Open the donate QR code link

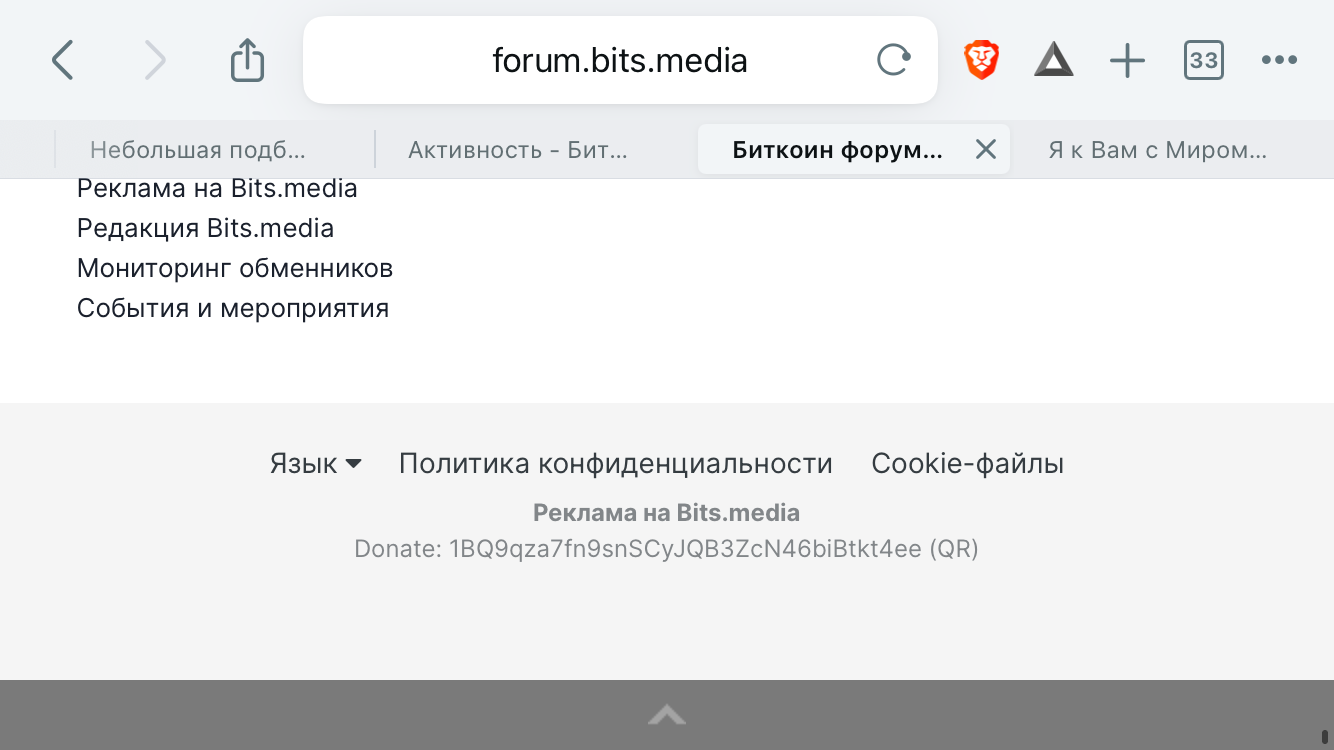pyautogui.click(x=953, y=549)
